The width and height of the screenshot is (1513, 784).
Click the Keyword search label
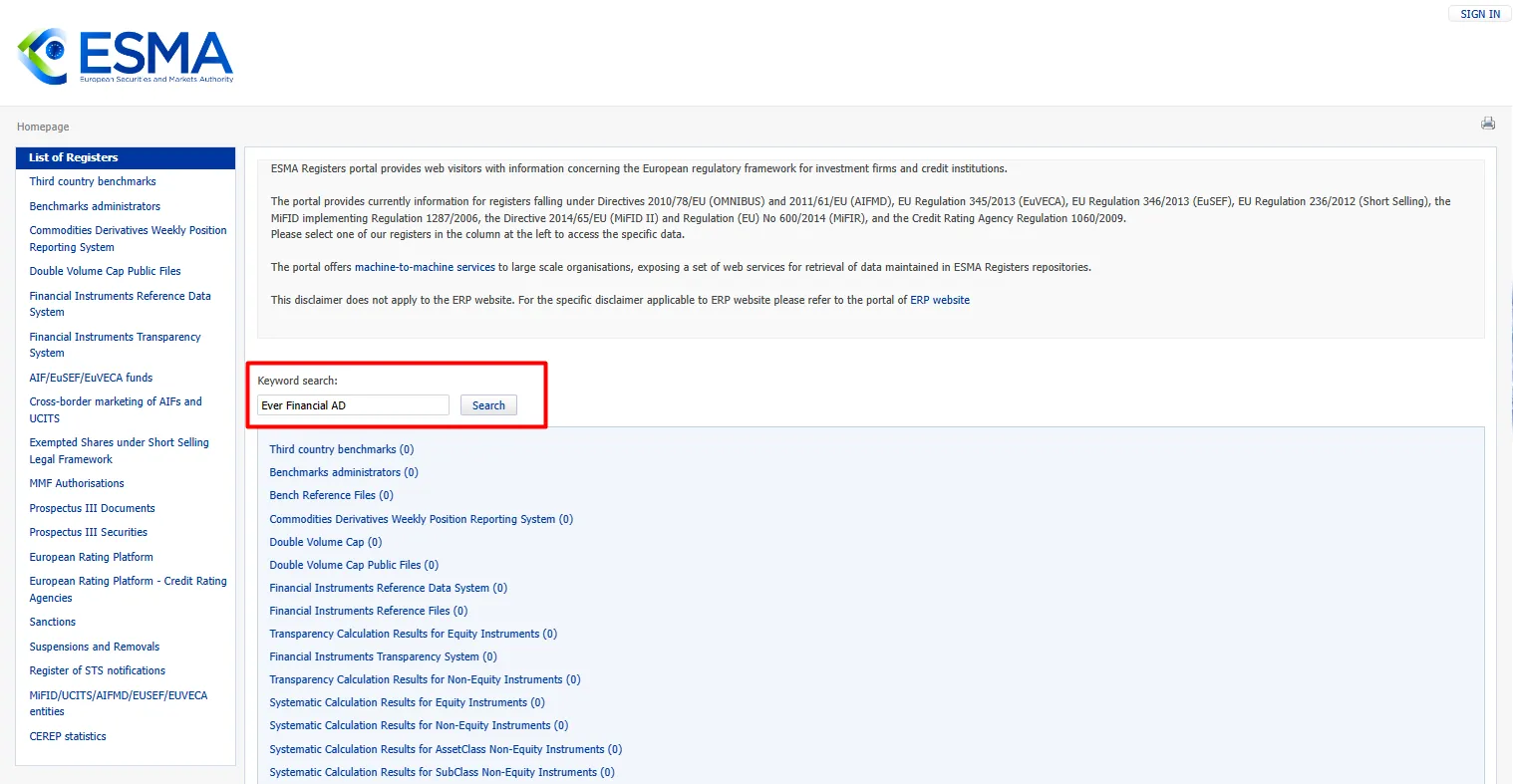[x=298, y=381]
